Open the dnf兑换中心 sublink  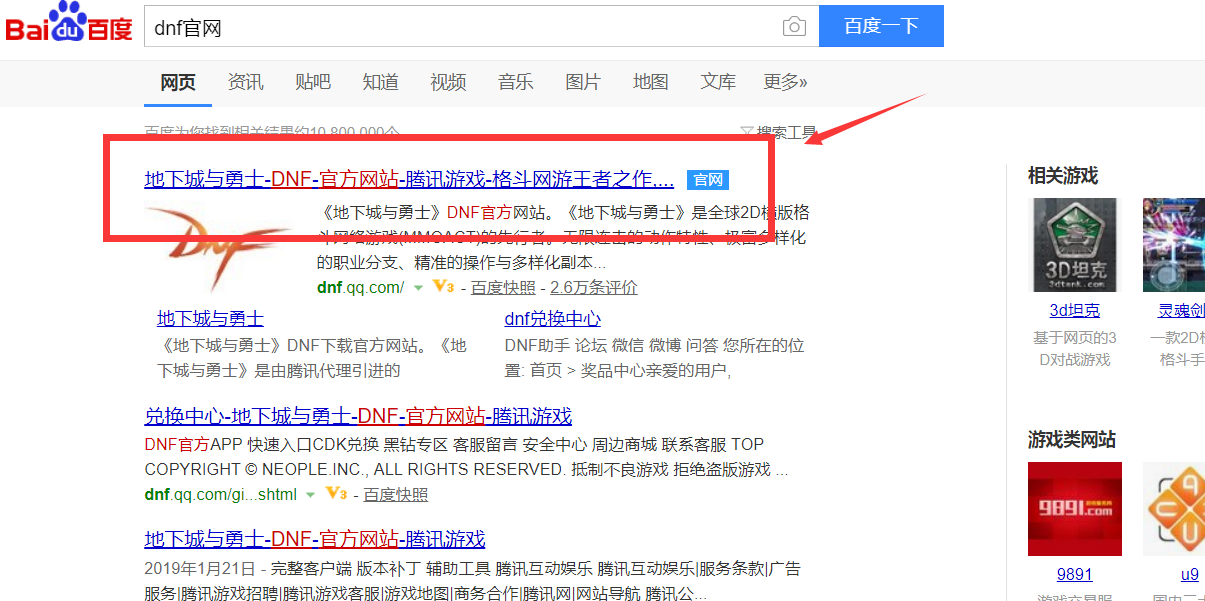pyautogui.click(x=553, y=319)
